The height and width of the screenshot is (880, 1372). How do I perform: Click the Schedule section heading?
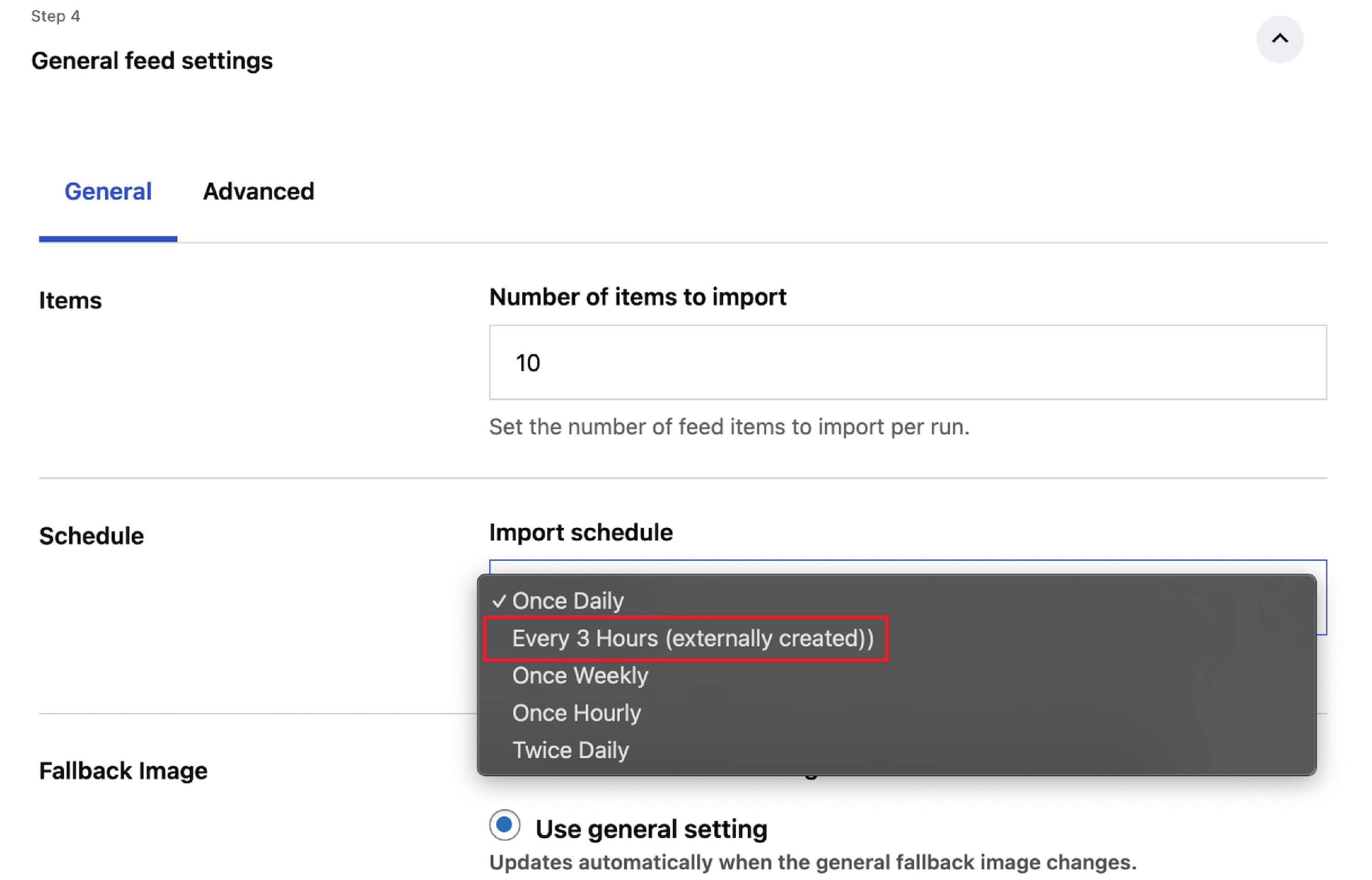coord(91,536)
